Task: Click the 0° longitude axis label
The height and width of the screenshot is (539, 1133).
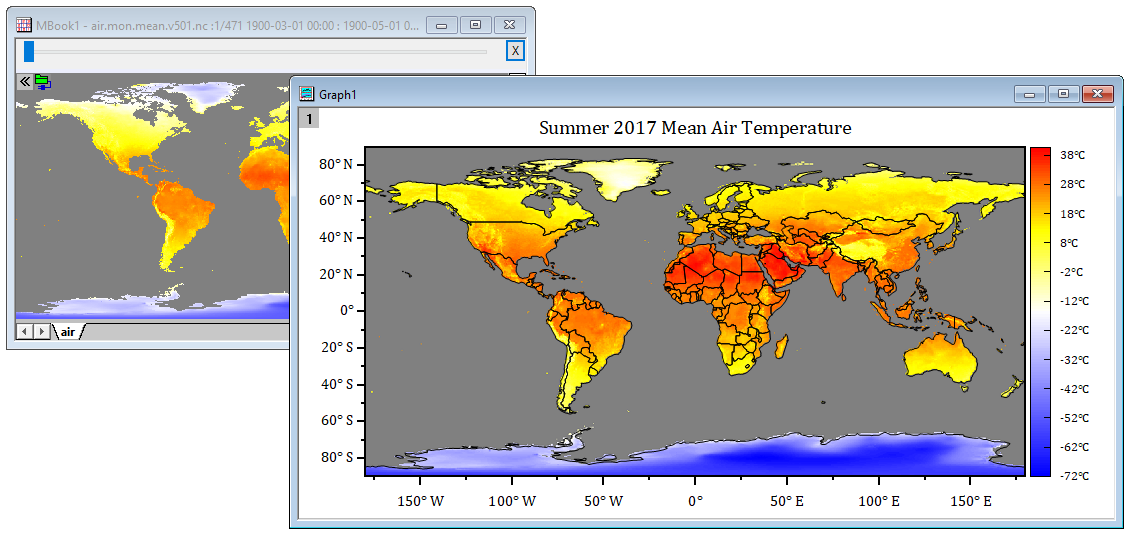Action: click(694, 501)
